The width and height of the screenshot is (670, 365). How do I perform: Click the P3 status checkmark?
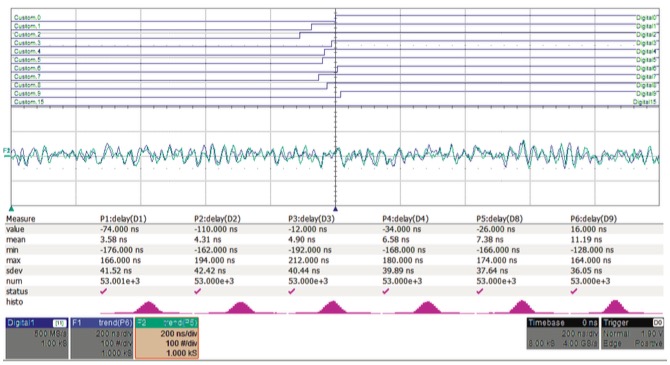coord(291,291)
